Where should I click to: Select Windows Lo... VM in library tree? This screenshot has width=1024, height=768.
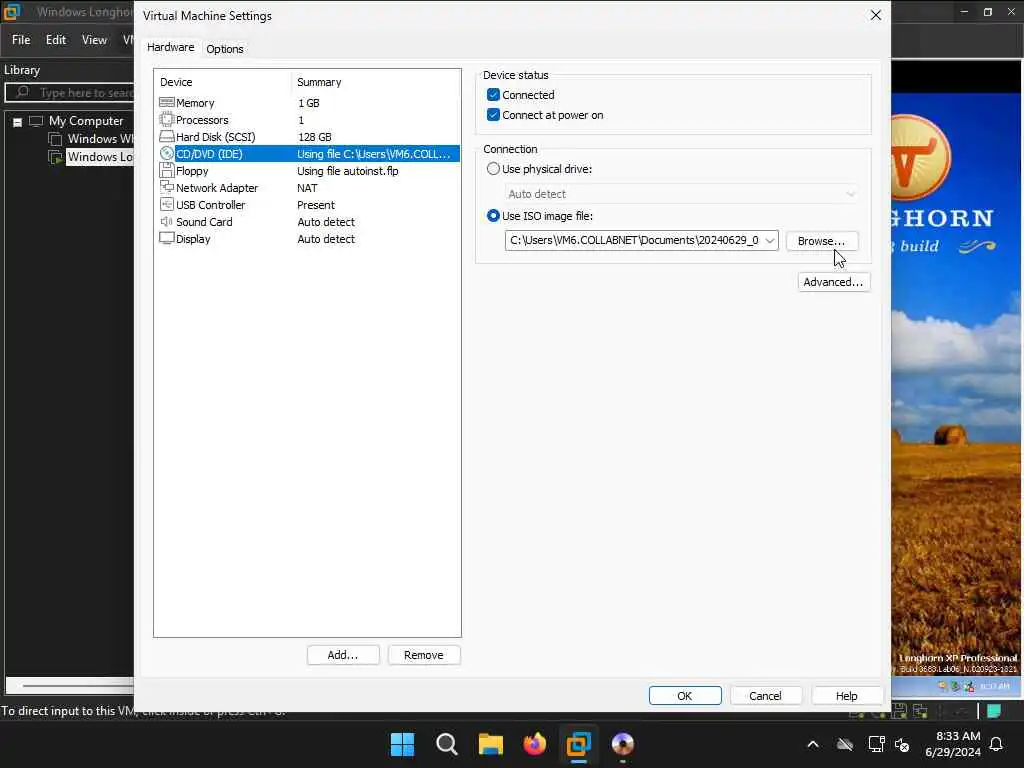100,157
